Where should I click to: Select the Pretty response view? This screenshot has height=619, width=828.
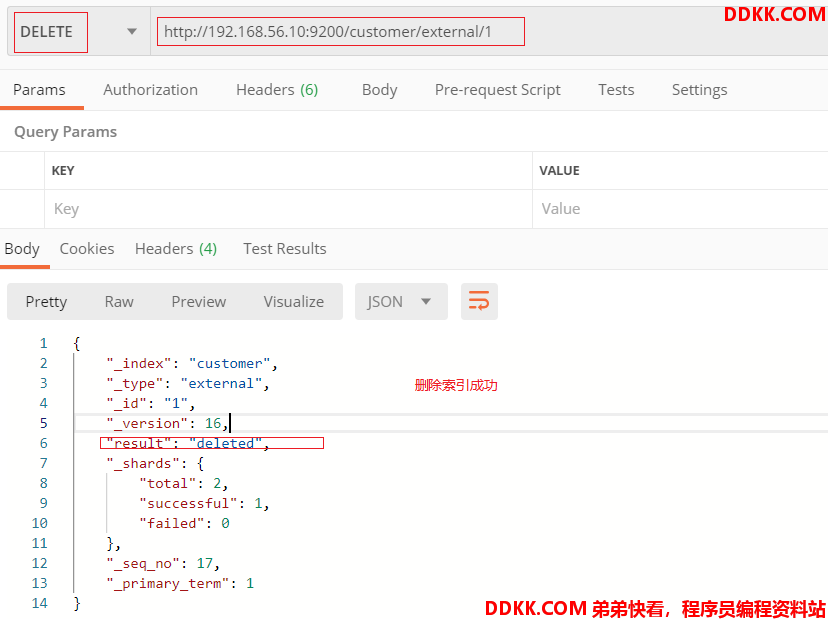tap(46, 302)
